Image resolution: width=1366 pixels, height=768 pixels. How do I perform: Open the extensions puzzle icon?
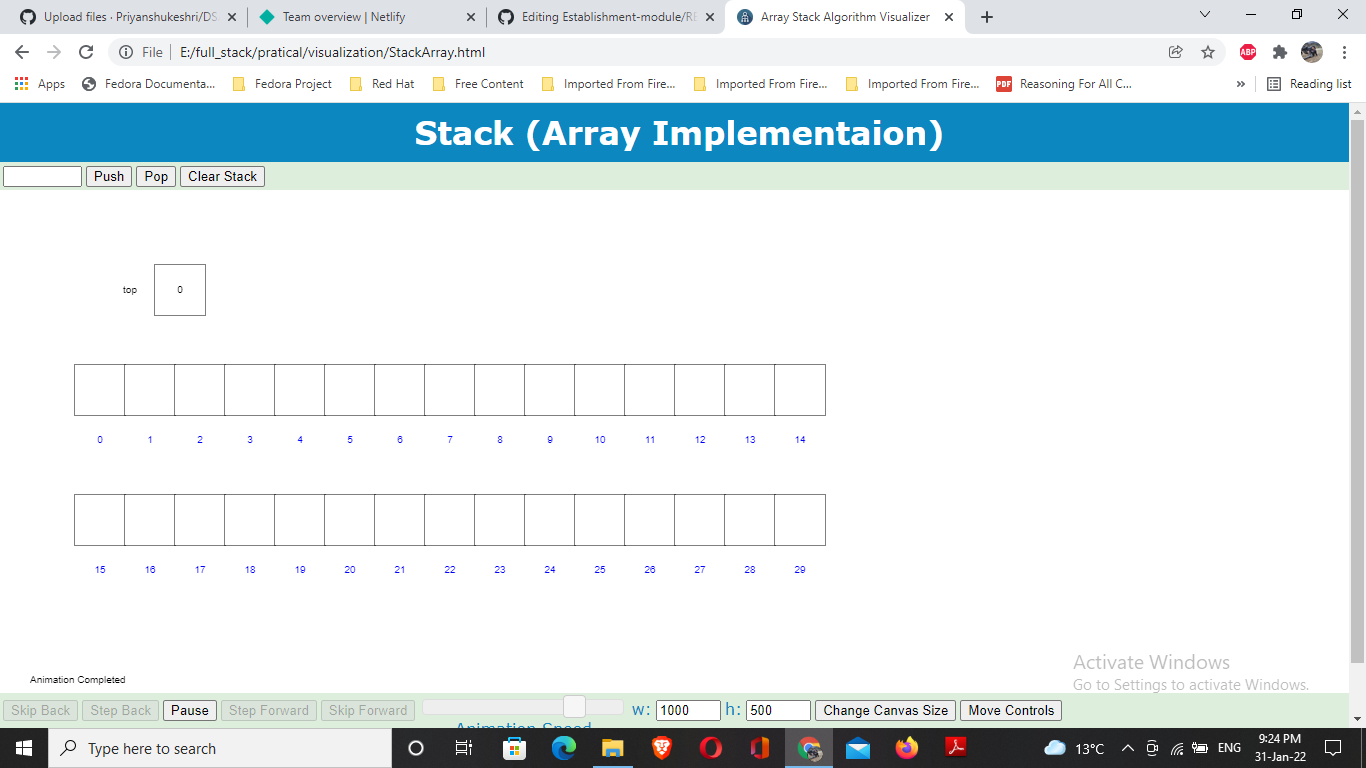pos(1280,52)
